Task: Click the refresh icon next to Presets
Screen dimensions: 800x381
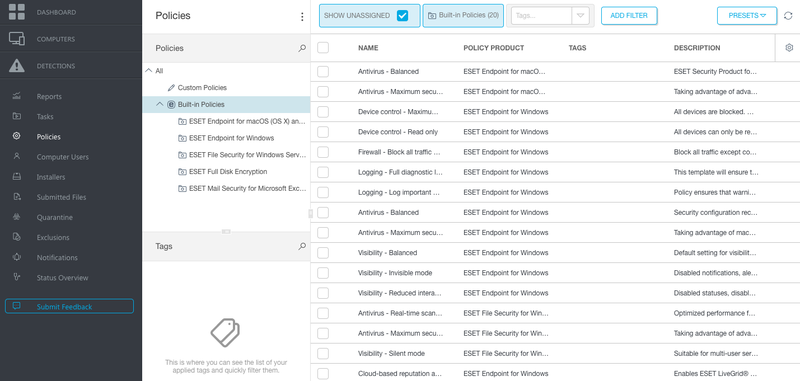Action: pos(788,16)
